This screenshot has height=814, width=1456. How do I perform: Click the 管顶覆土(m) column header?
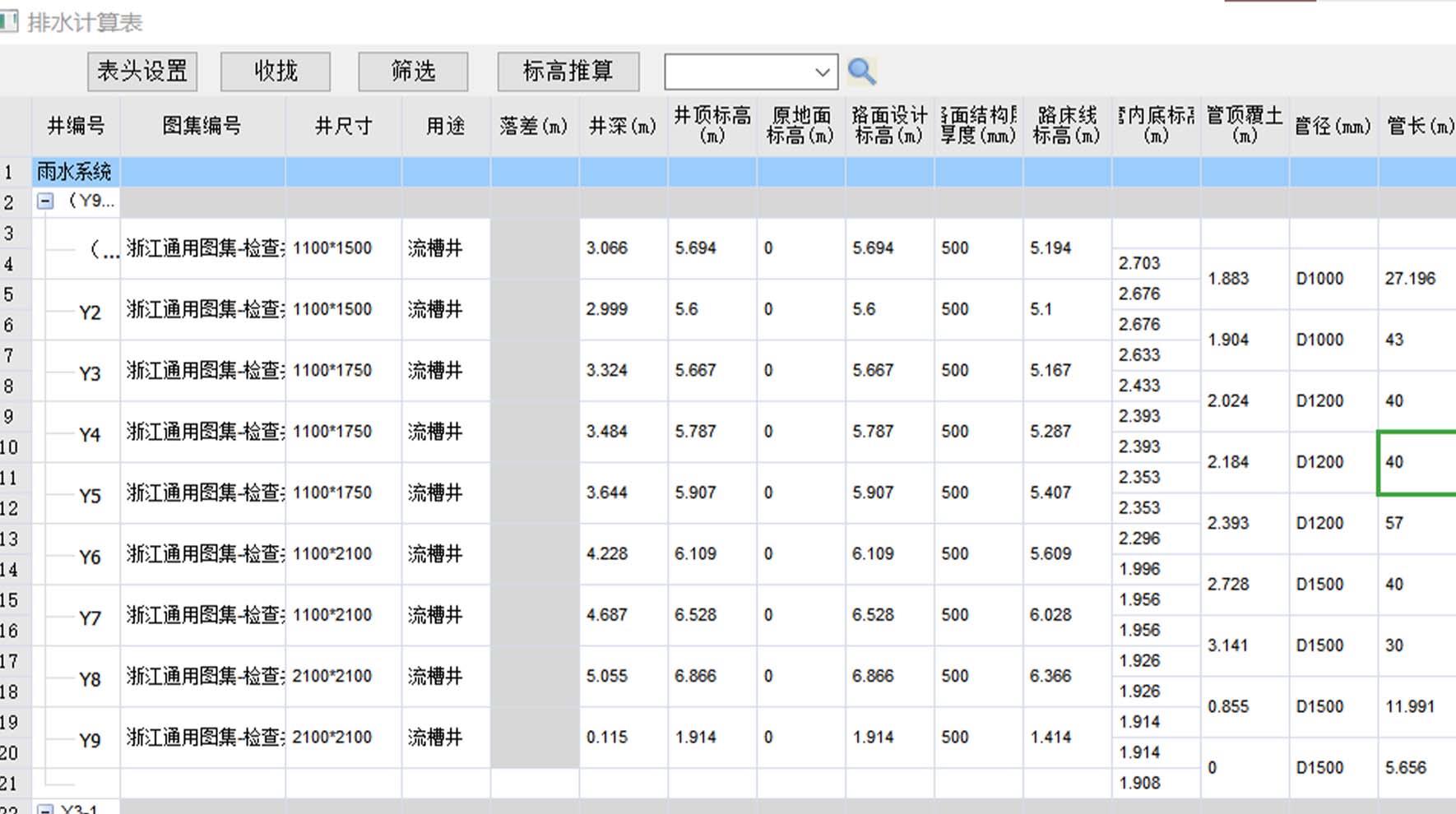click(x=1245, y=126)
